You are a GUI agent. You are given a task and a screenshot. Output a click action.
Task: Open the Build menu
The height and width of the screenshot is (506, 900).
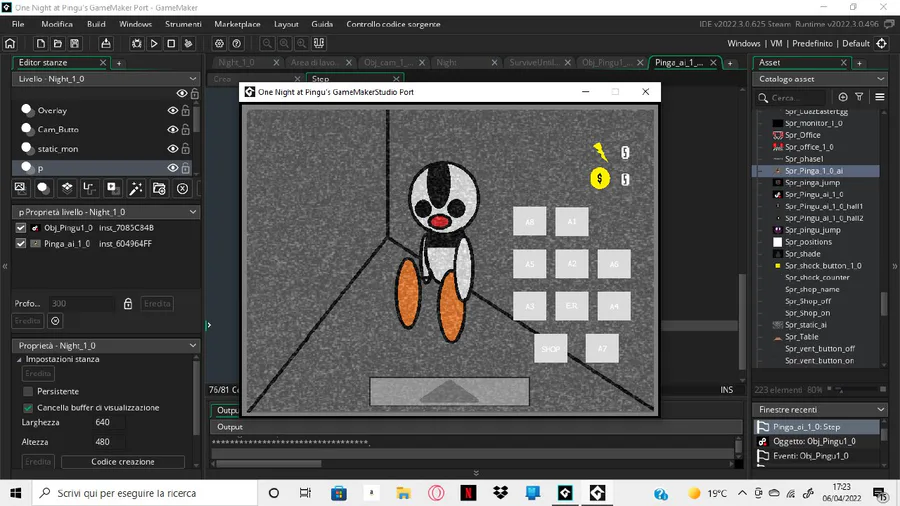pyautogui.click(x=96, y=24)
